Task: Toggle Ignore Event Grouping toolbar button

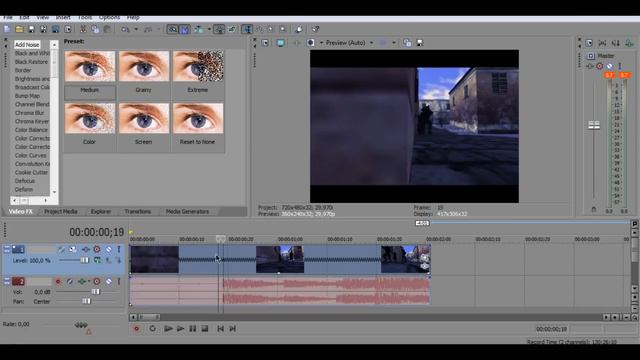Action: tap(232, 29)
